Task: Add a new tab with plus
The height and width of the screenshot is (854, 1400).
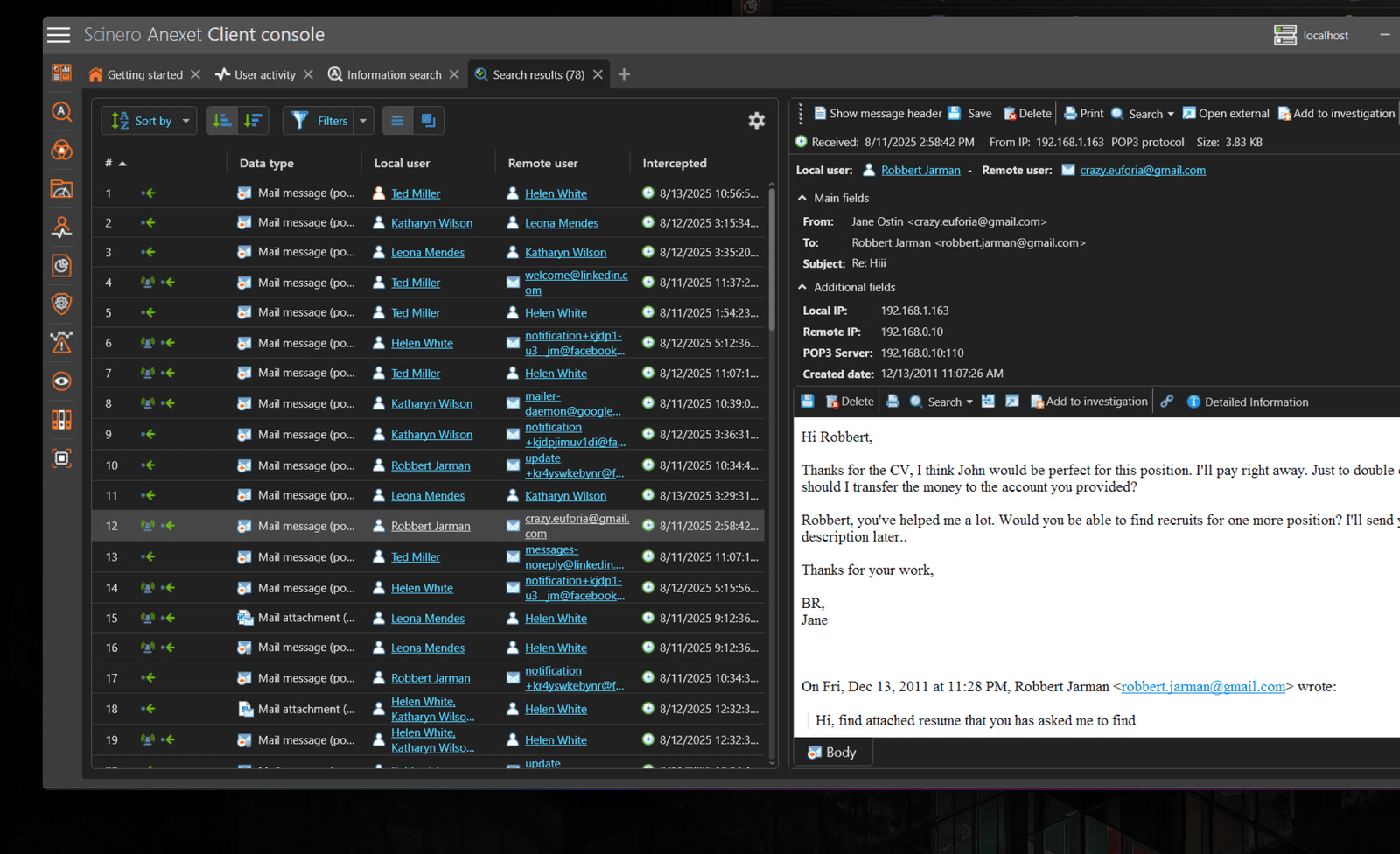Action: tap(624, 74)
